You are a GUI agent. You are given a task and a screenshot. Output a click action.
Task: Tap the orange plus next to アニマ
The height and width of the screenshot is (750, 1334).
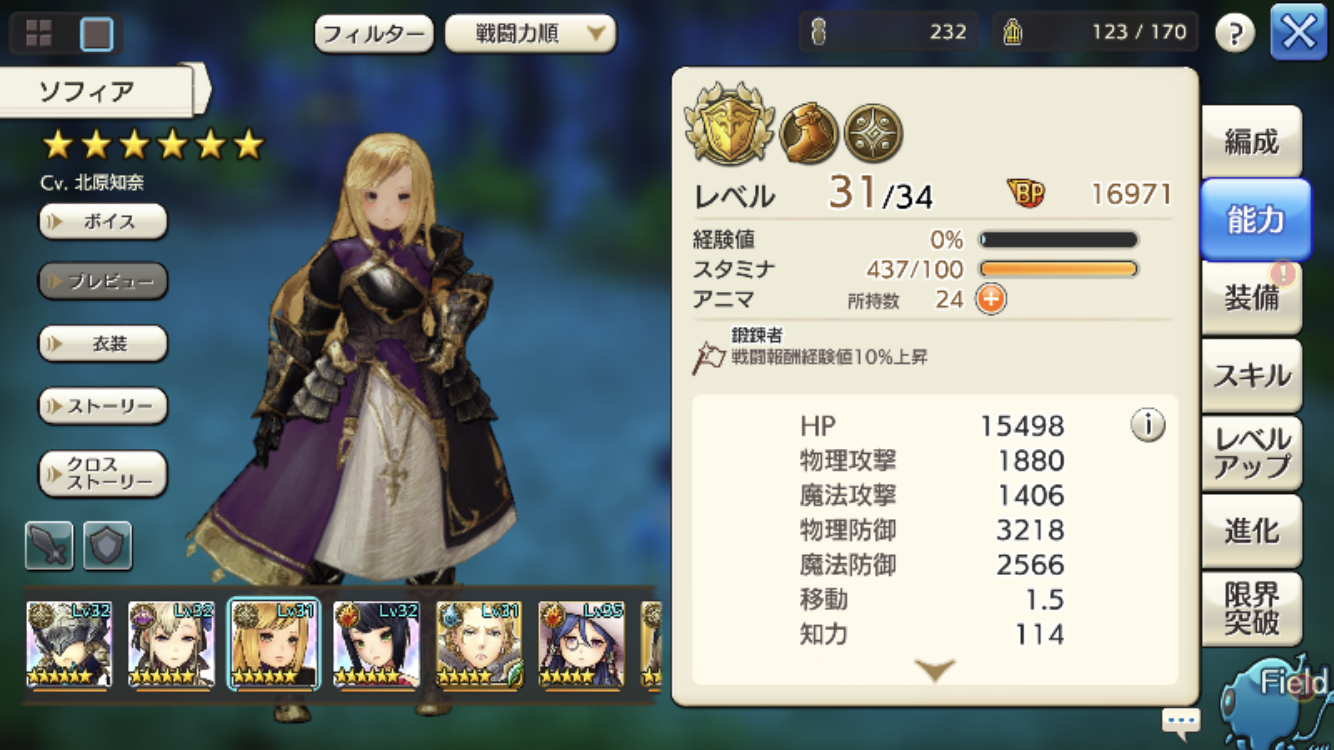point(991,299)
